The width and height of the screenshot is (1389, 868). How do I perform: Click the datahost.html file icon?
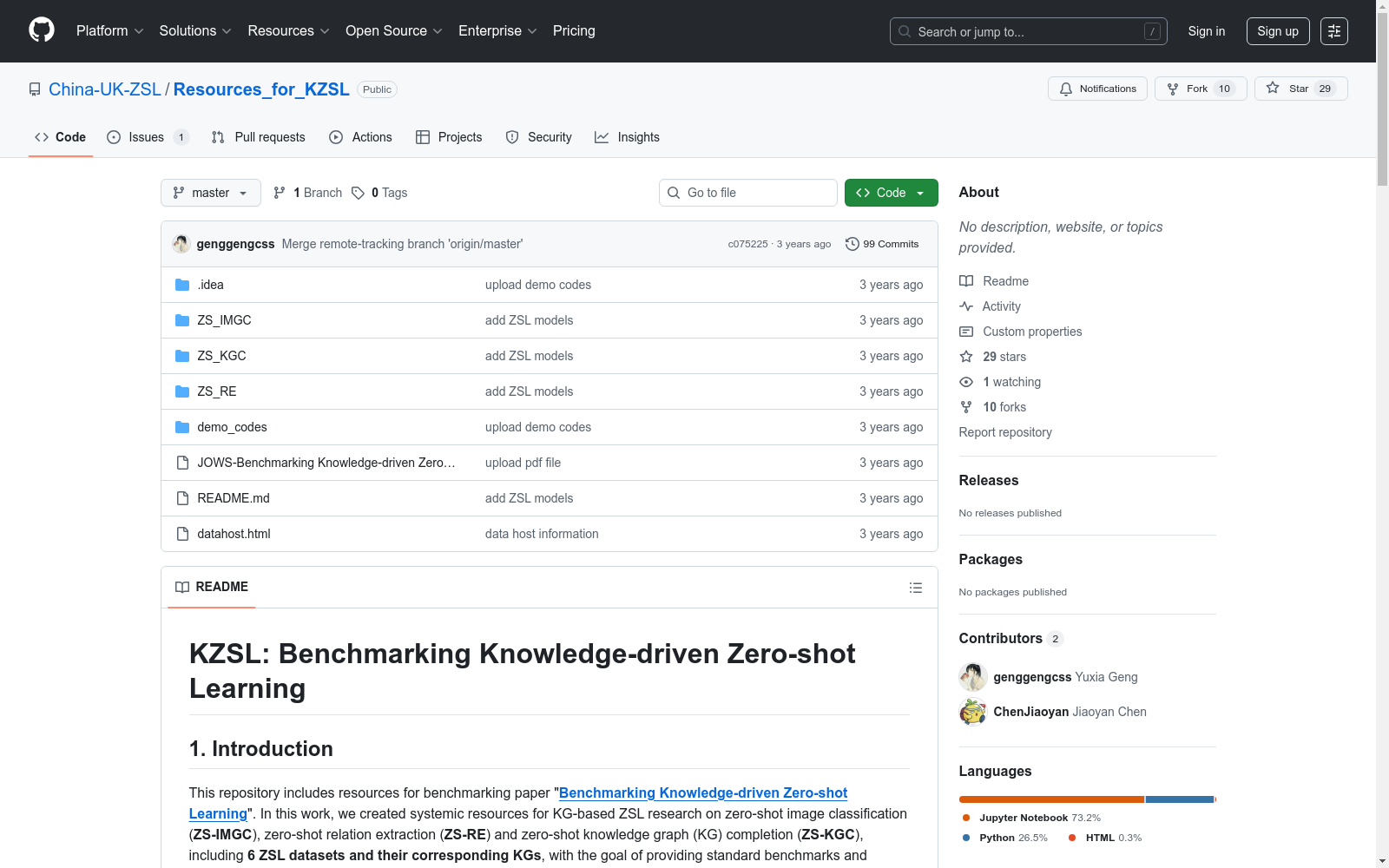[x=182, y=534]
